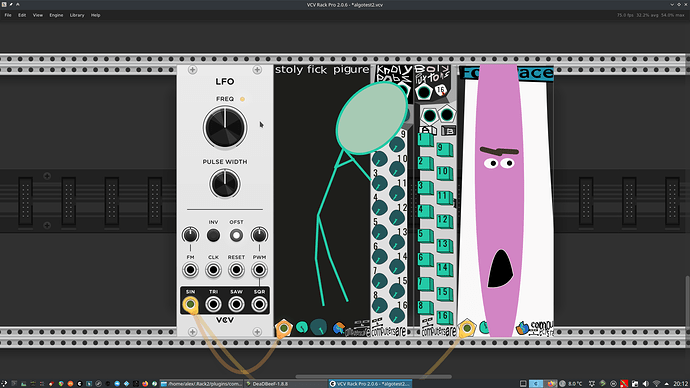Screen dimensions: 690x388
Task: Open the File menu
Action: (x=8, y=15)
